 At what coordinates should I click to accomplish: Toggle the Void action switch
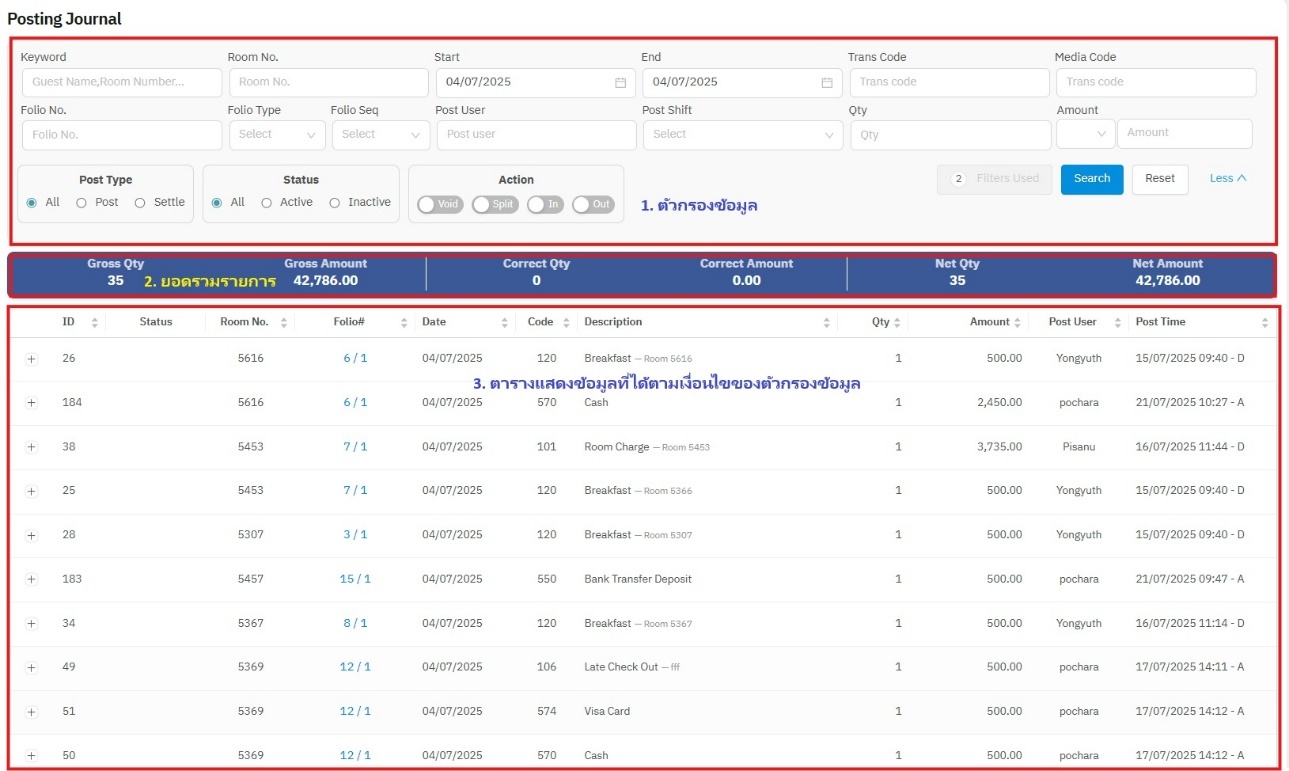(x=440, y=204)
